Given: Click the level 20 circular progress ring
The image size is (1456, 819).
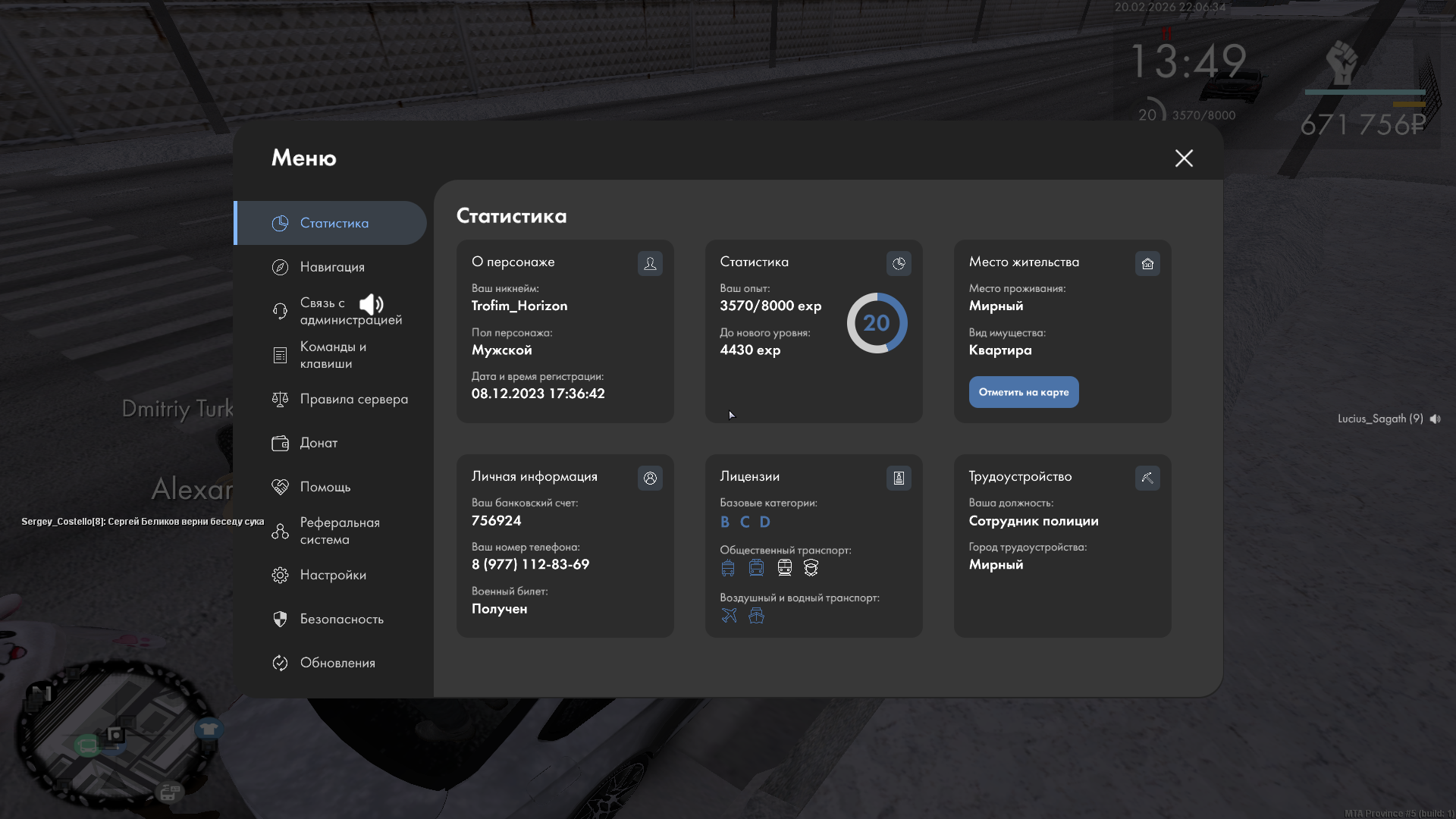Looking at the screenshot, I should (x=877, y=323).
